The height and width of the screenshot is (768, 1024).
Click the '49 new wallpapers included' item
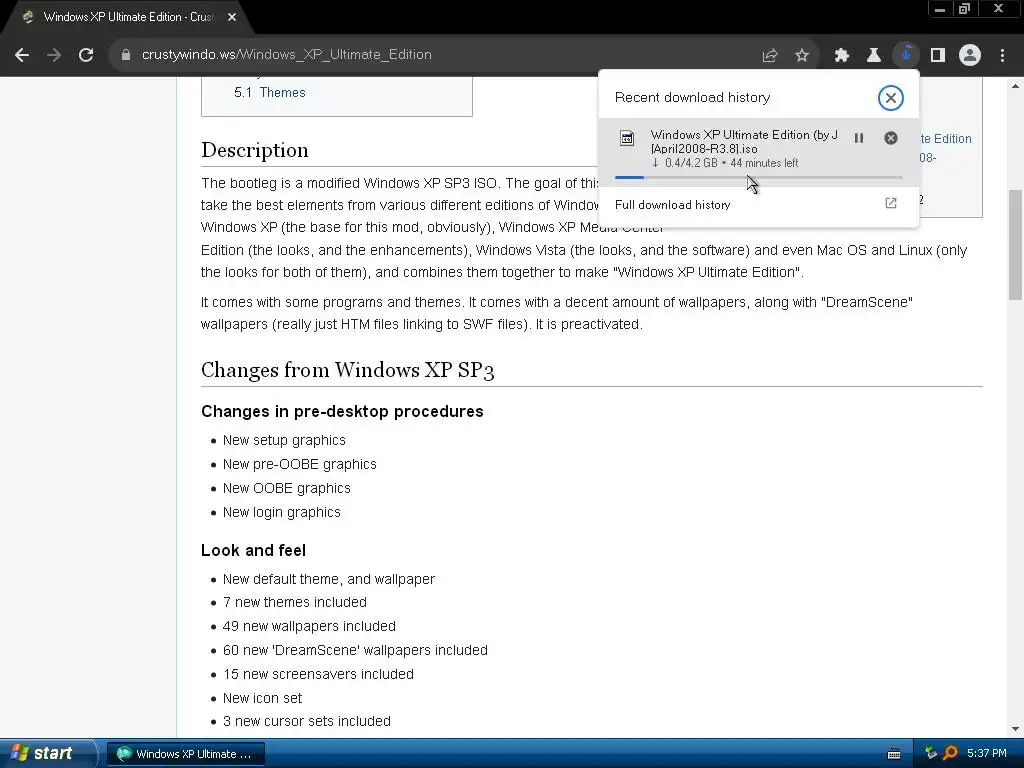(x=309, y=626)
